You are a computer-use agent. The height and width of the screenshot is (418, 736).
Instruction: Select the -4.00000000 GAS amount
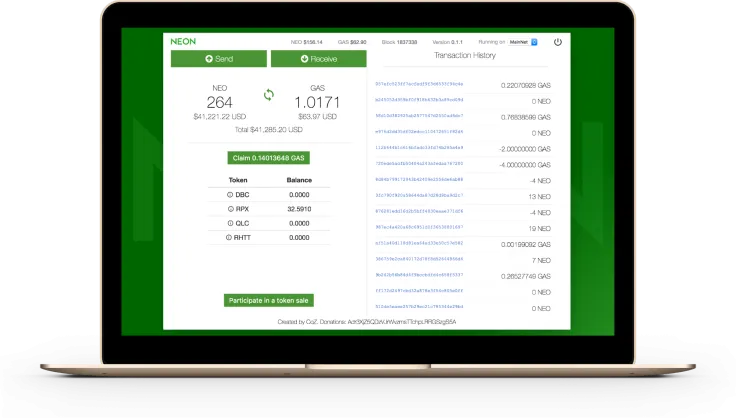pos(525,165)
